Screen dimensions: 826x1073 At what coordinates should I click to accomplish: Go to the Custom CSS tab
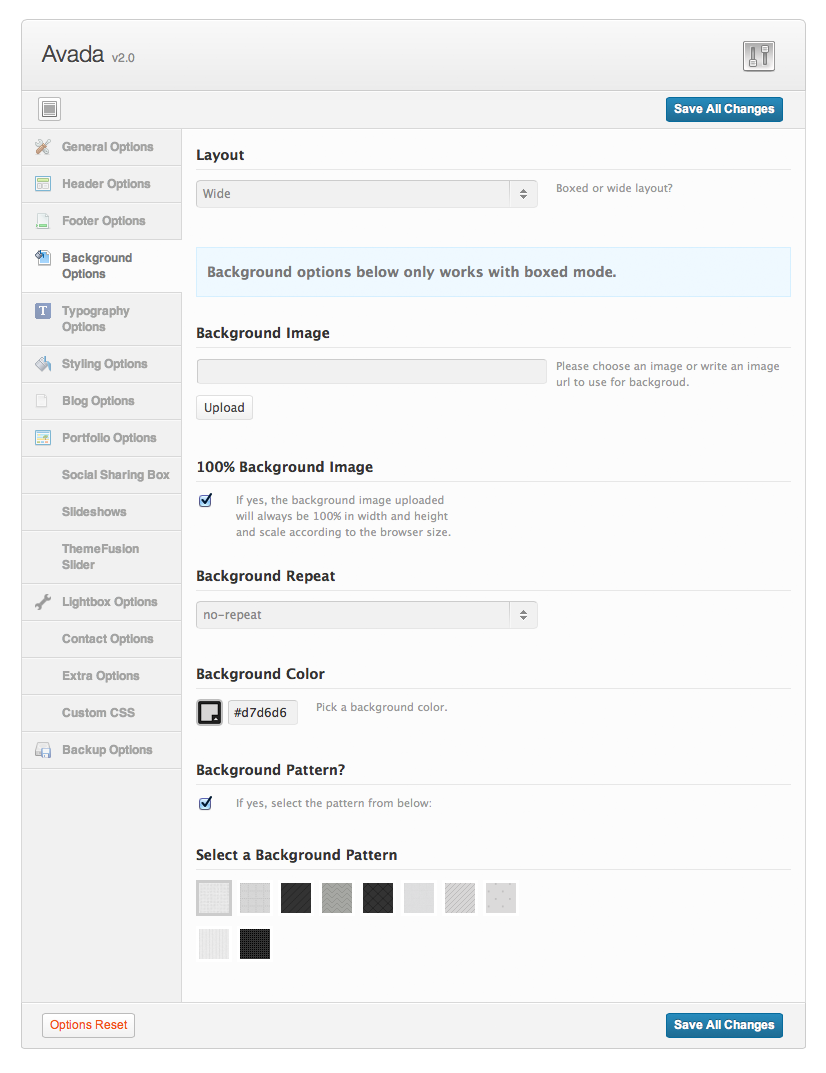click(98, 713)
